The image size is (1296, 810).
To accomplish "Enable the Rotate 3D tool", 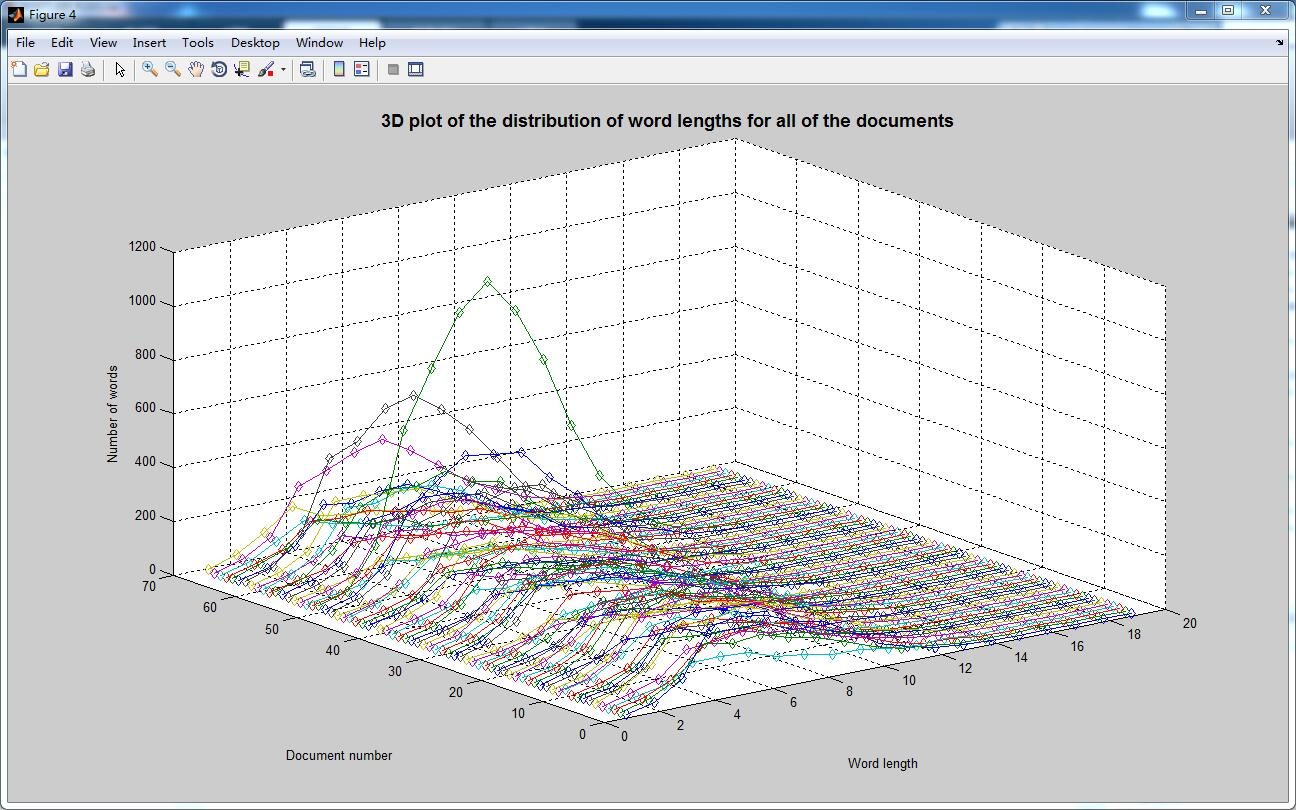I will 219,69.
